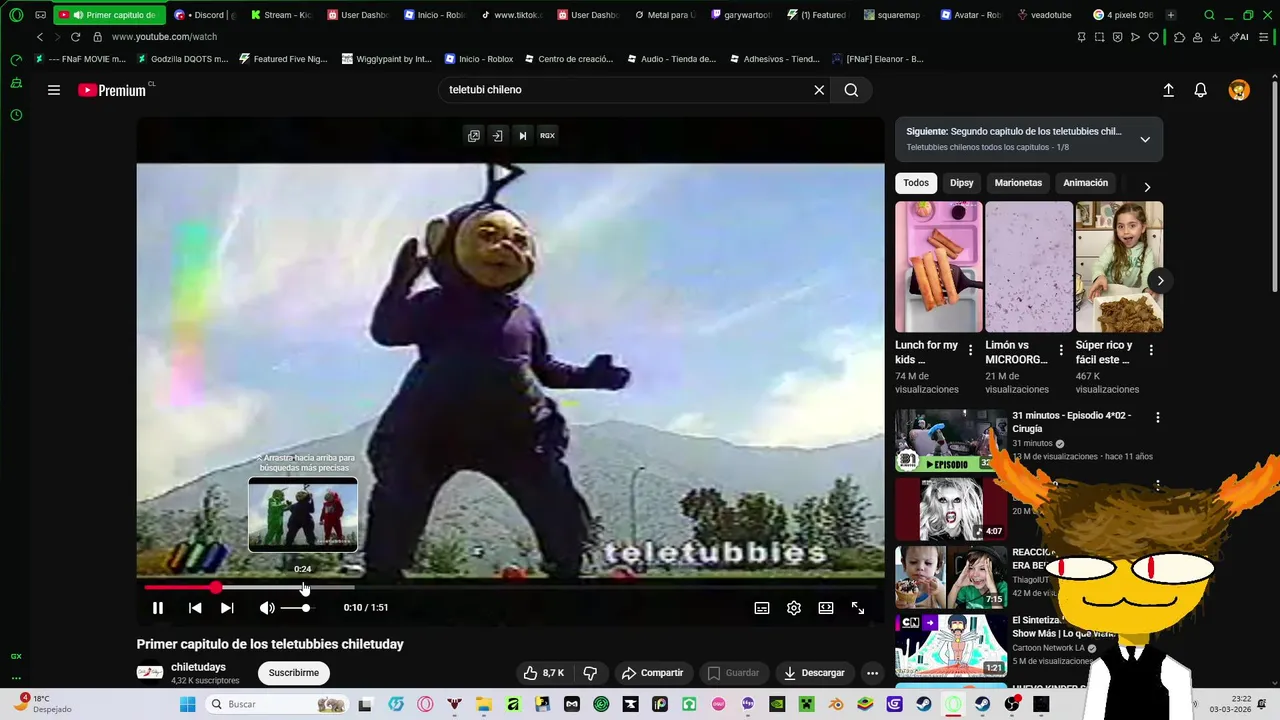Dislike the video
The image size is (1280, 720).
[590, 673]
